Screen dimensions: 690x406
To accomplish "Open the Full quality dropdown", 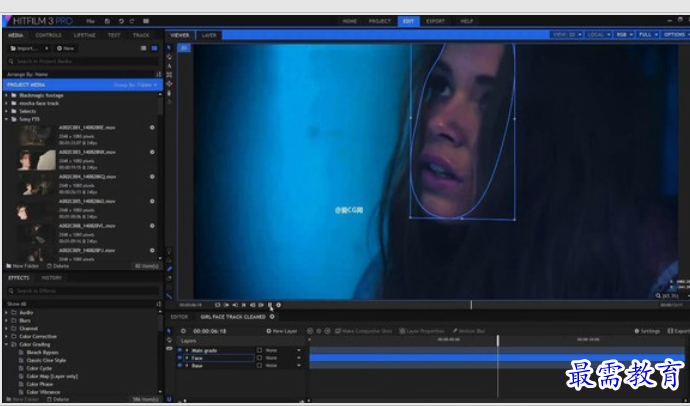I will pos(648,35).
